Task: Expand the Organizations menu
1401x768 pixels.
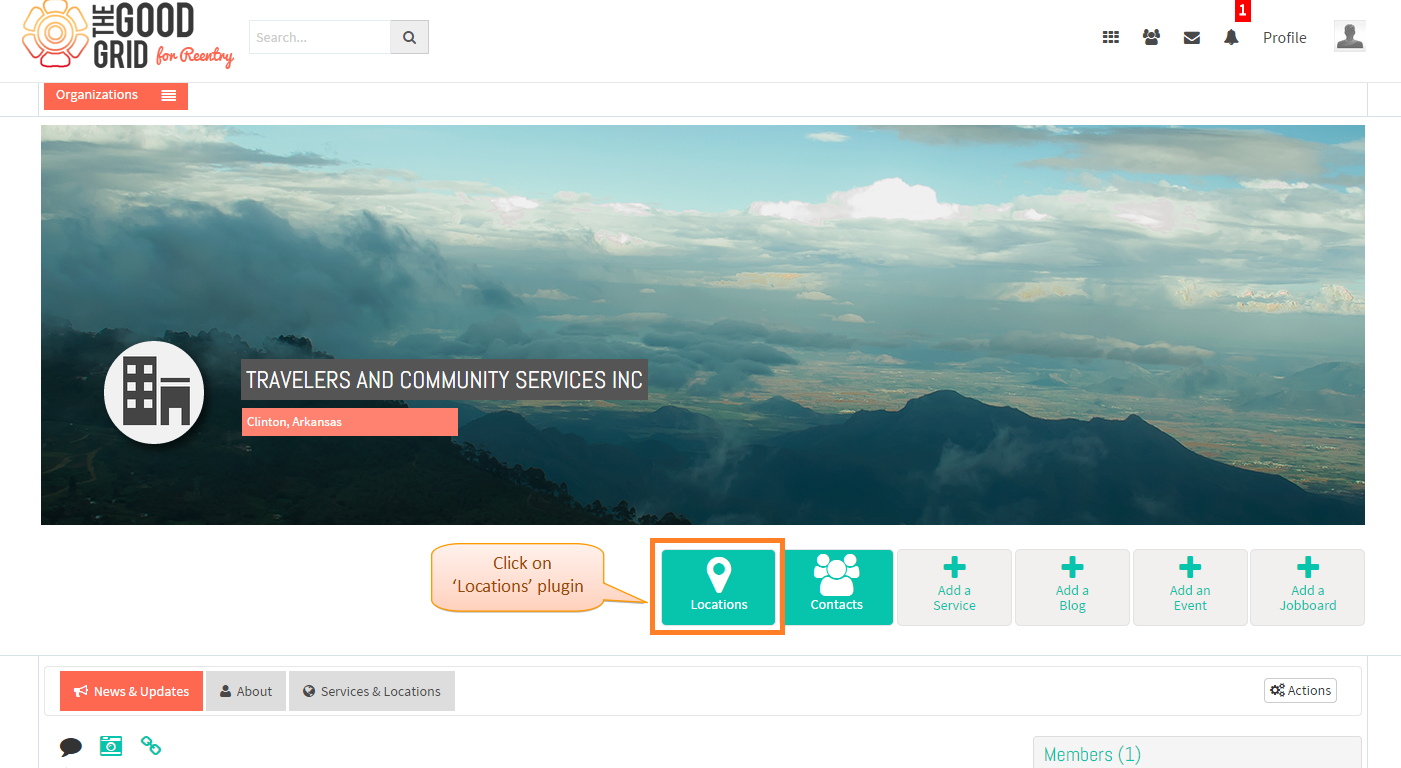Action: pos(116,95)
